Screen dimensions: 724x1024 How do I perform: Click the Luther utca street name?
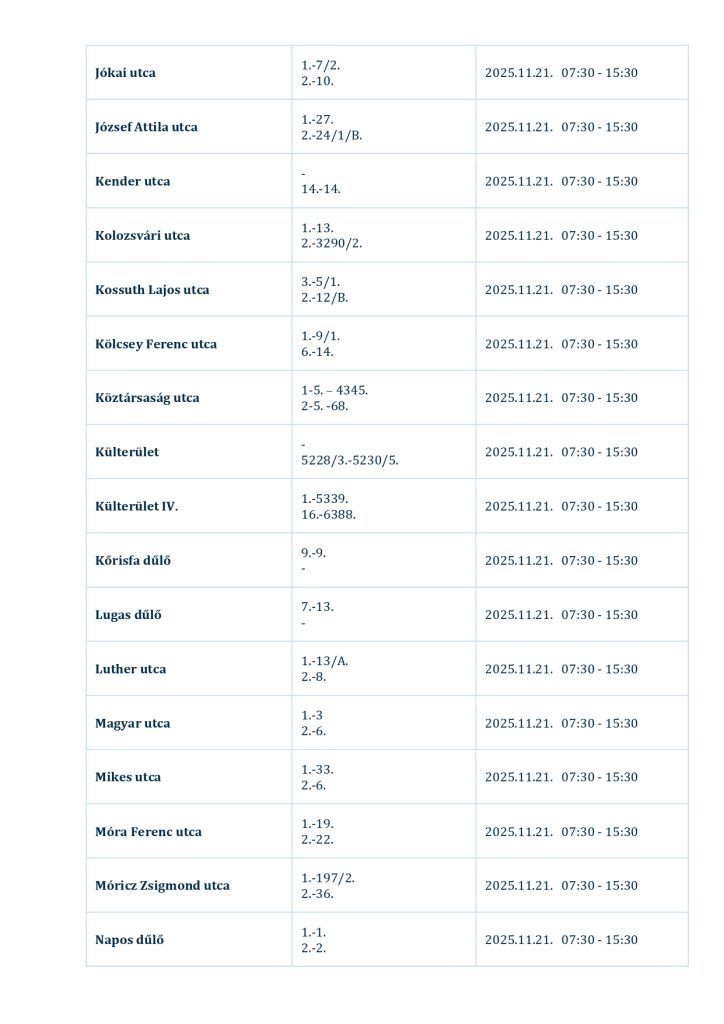[x=130, y=669]
